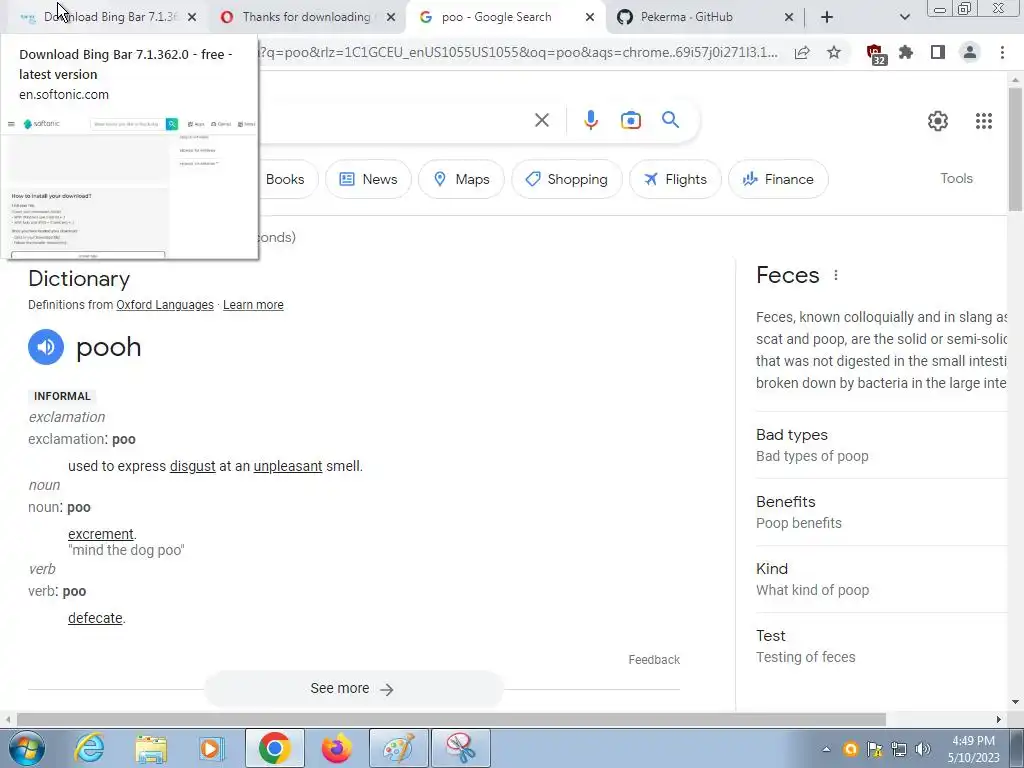The height and width of the screenshot is (768, 1024).
Task: Follow the Oxford Languages link
Action: point(165,305)
